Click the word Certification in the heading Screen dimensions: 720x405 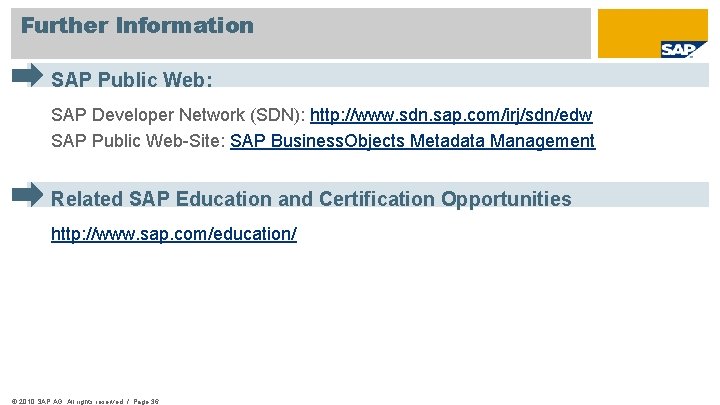pyautogui.click(x=376, y=198)
